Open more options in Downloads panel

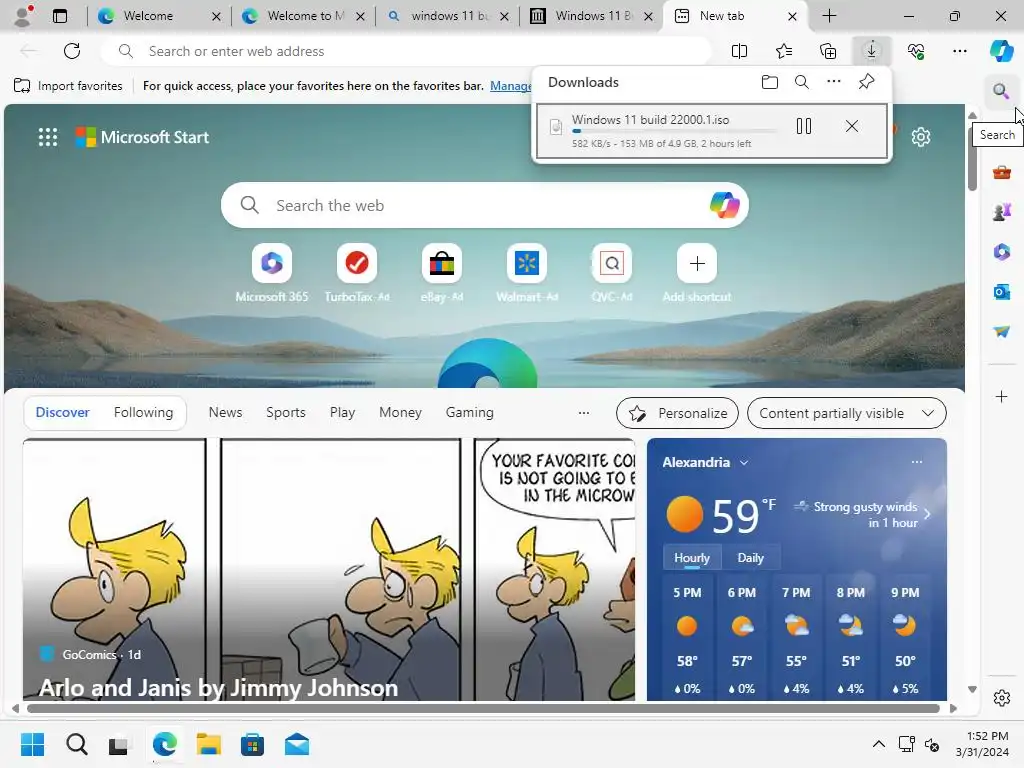coord(834,82)
